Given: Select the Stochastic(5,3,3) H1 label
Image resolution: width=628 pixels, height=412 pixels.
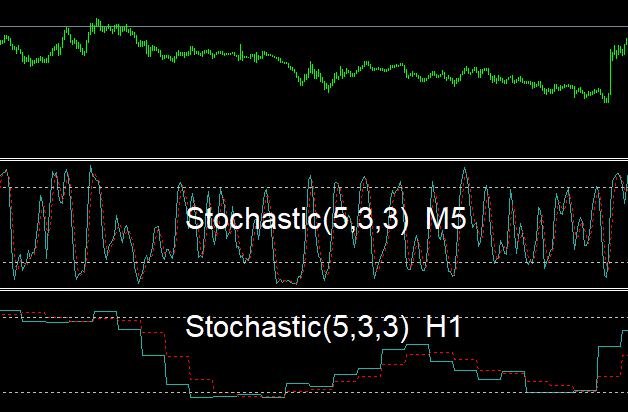Looking at the screenshot, I should [324, 327].
